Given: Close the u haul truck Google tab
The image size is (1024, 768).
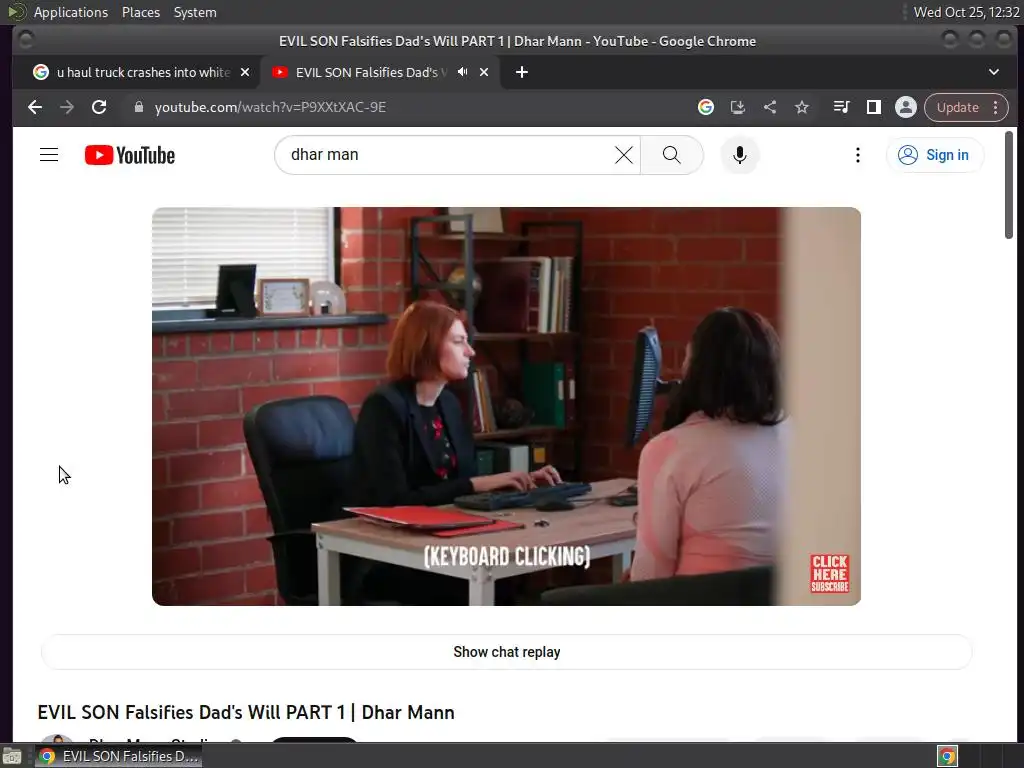Looking at the screenshot, I should coord(245,72).
